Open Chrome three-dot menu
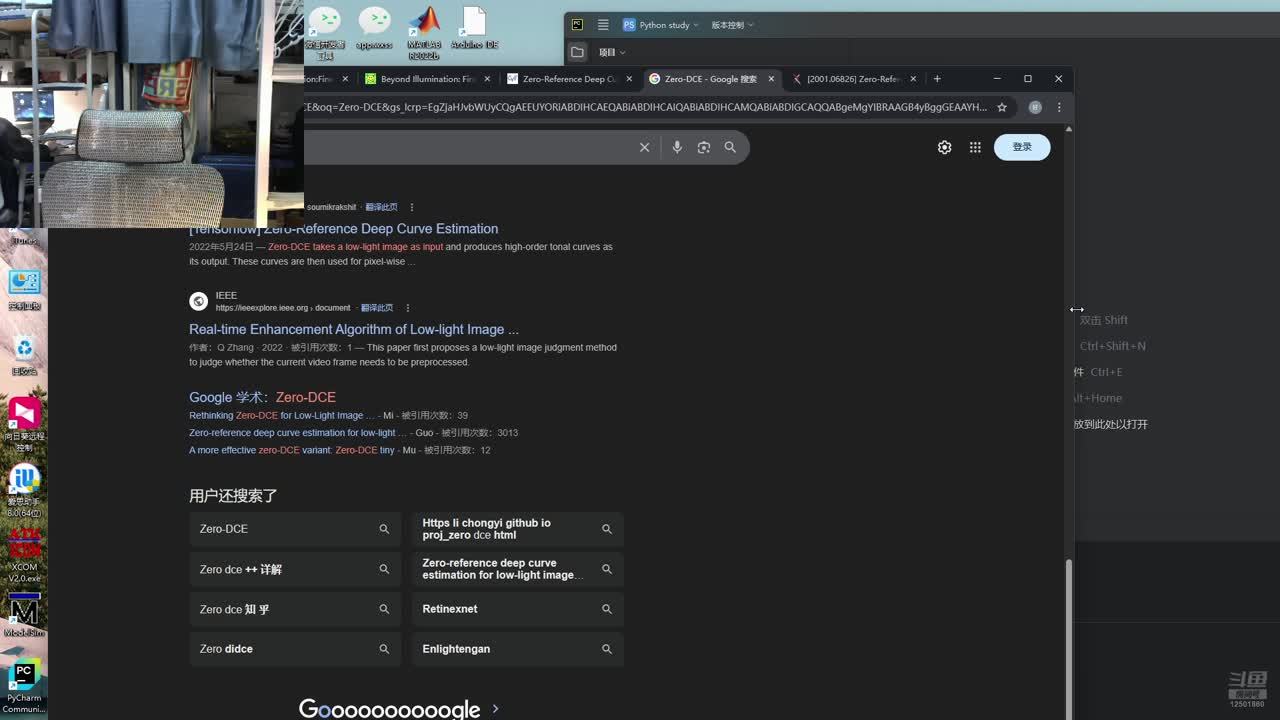 coord(1059,107)
